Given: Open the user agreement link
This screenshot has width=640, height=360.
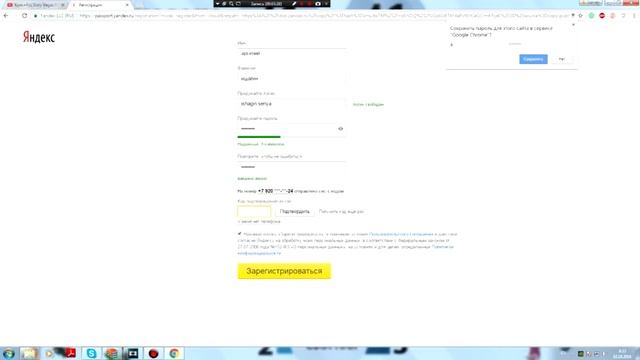Looking at the screenshot, I should (x=401, y=234).
